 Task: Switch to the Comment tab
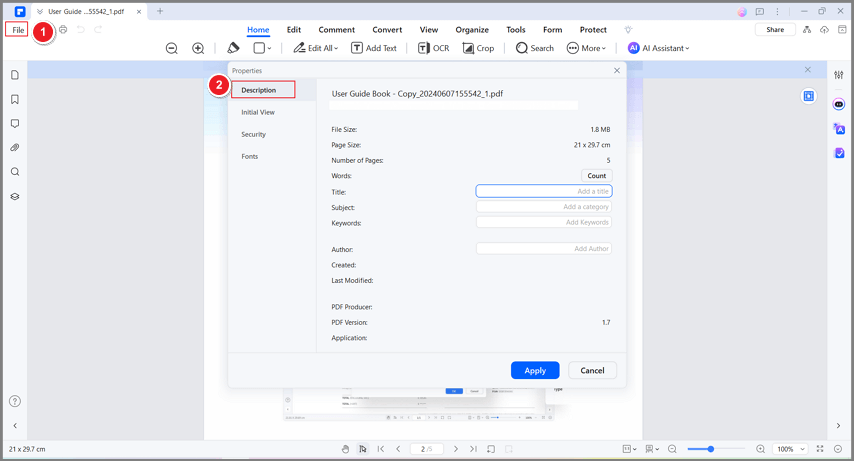[x=337, y=30]
